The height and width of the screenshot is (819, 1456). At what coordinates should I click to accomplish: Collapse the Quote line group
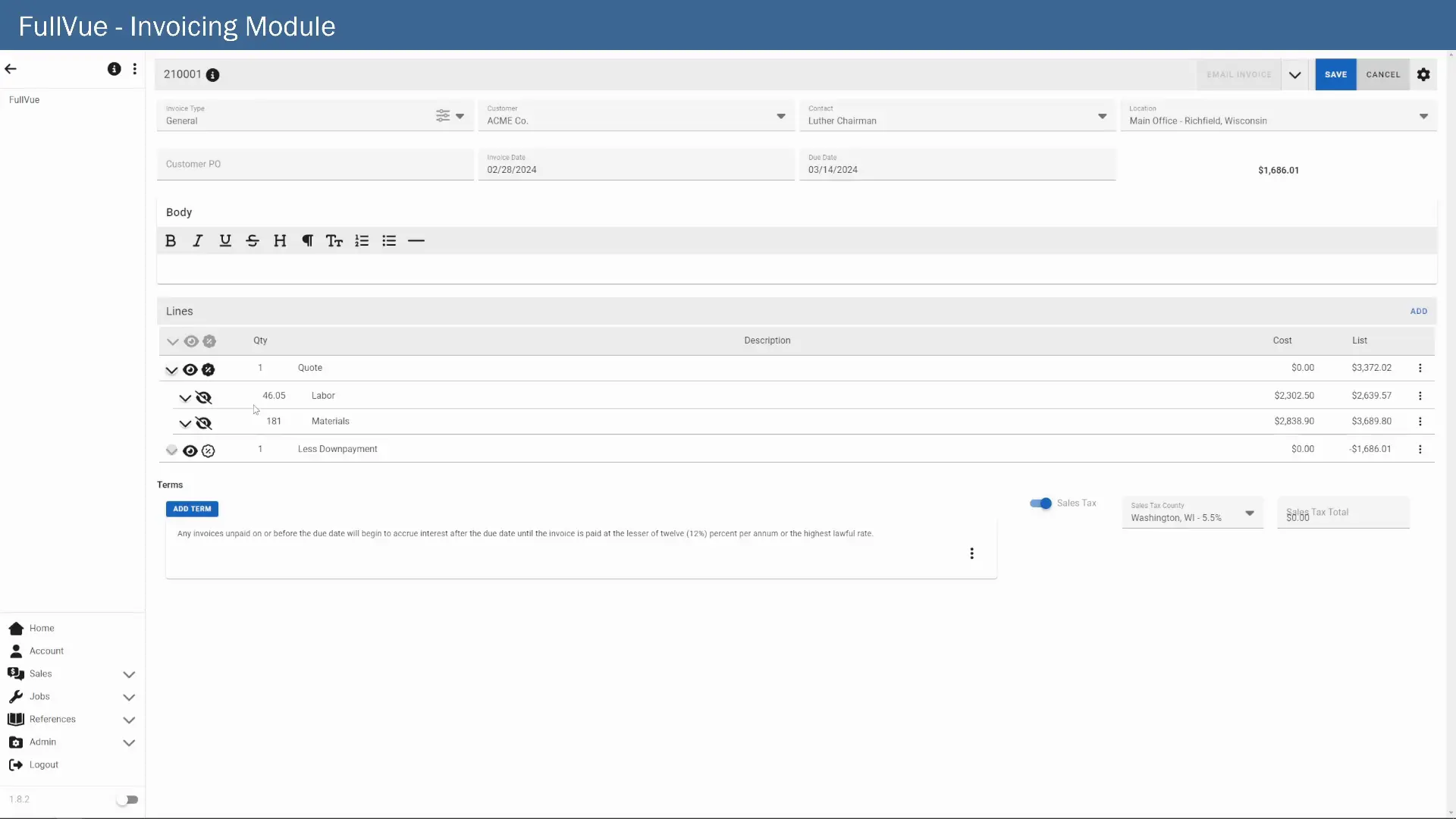tap(171, 371)
